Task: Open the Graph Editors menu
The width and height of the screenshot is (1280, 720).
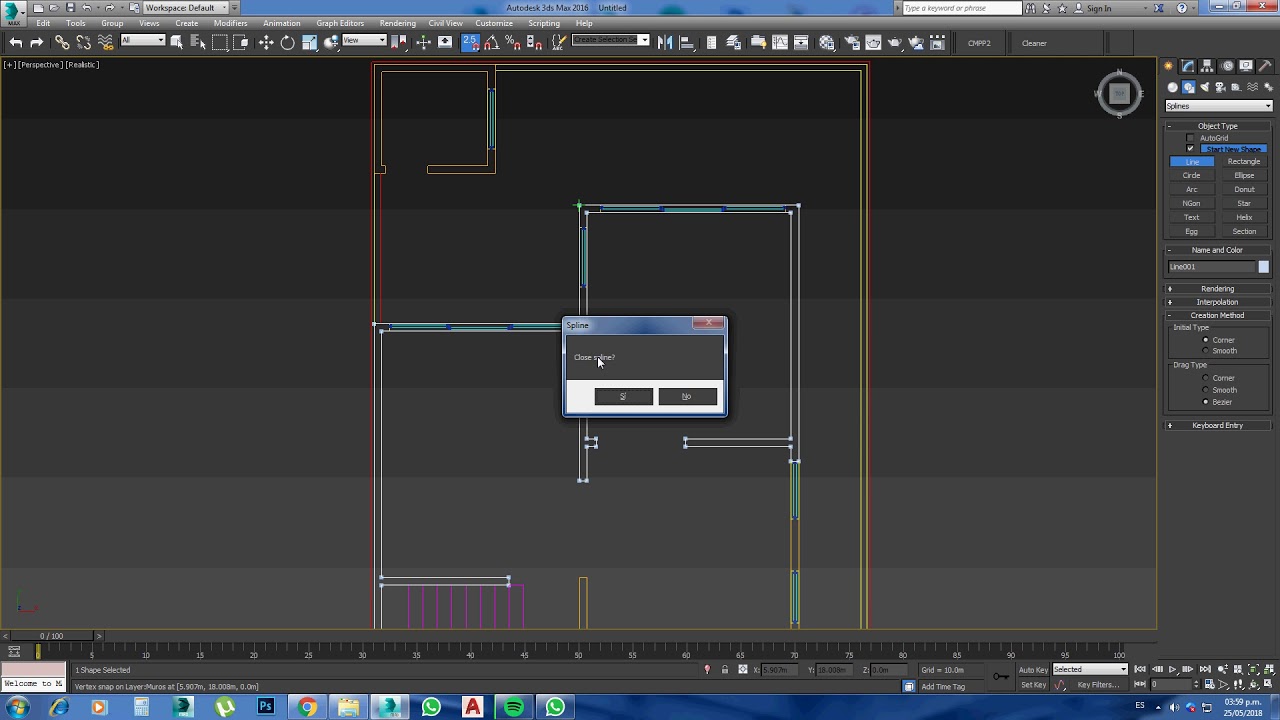Action: coord(340,23)
